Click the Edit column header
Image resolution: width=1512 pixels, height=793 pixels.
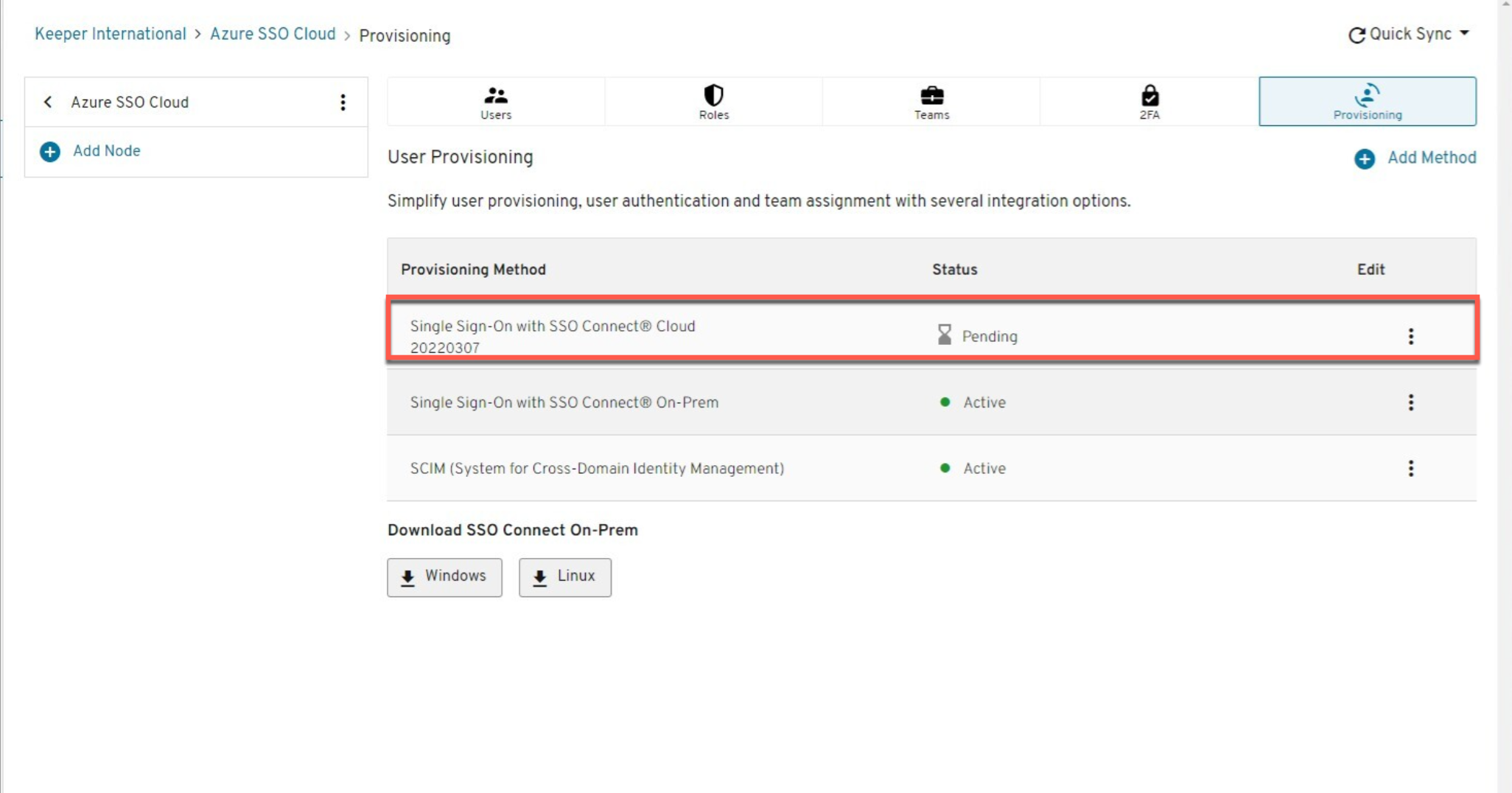(x=1371, y=270)
